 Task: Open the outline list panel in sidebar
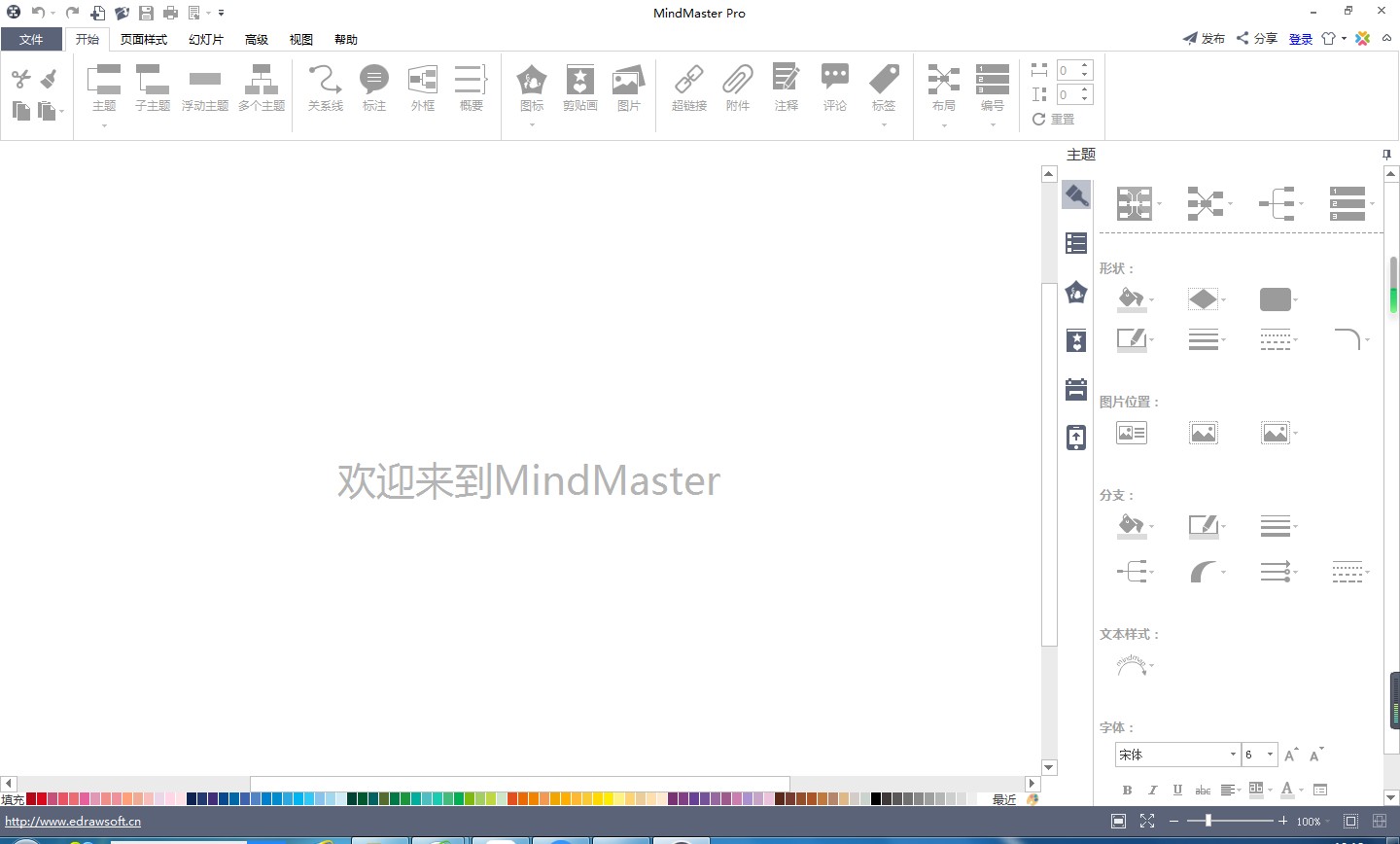point(1076,243)
